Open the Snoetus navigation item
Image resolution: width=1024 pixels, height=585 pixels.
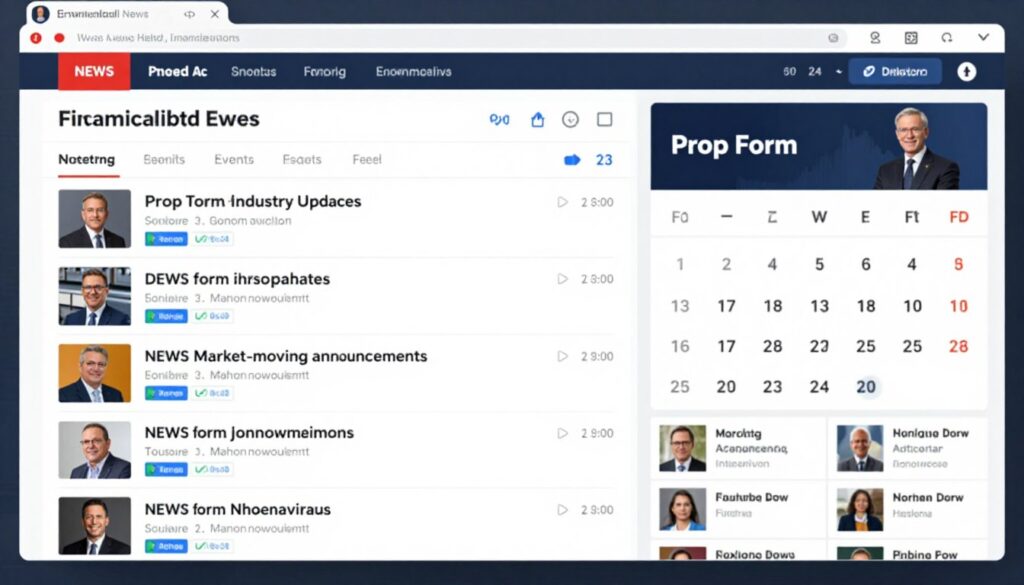coord(253,72)
